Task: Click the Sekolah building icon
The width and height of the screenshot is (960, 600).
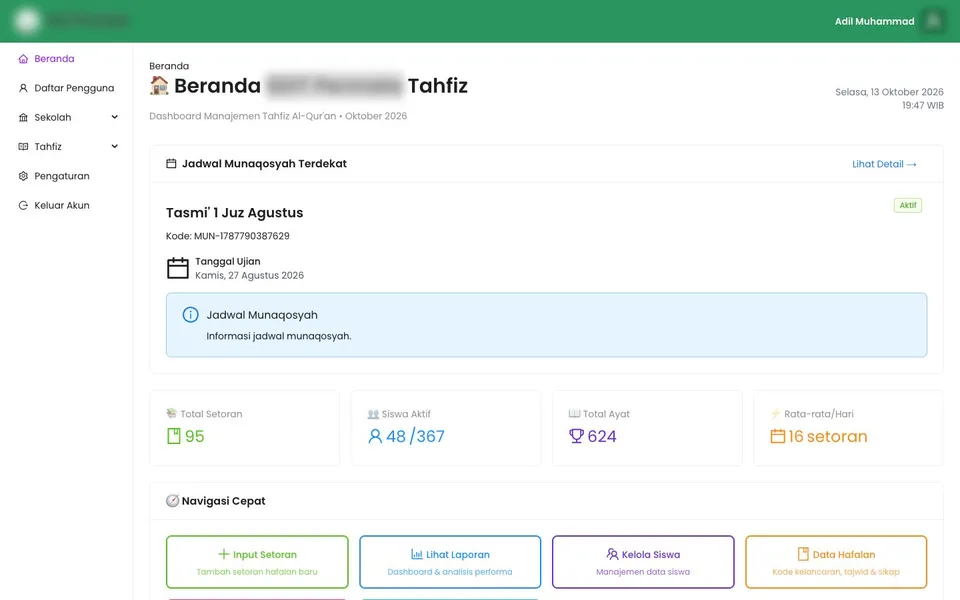Action: coord(23,118)
